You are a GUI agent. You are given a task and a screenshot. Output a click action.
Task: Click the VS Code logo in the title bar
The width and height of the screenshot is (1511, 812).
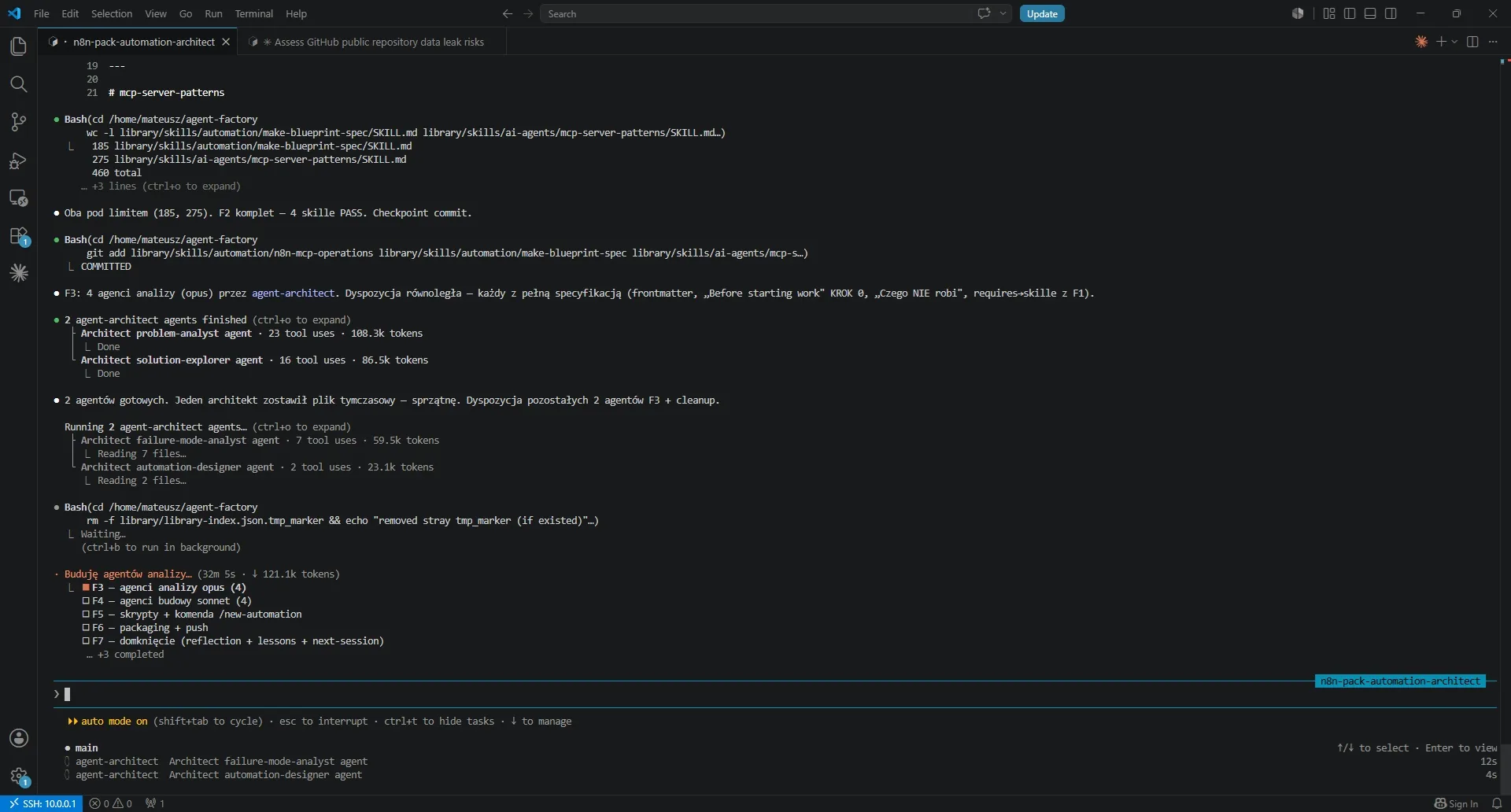(14, 13)
